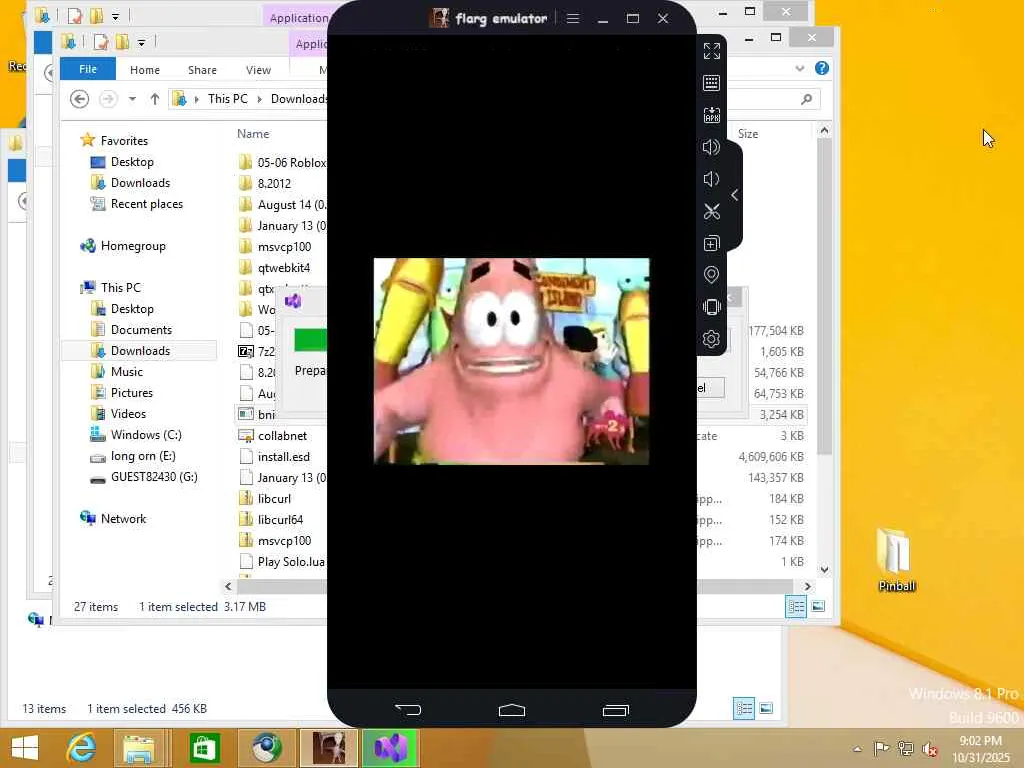1024x768 pixels.
Task: Toggle fullscreen in the emulator sidebar
Action: [x=711, y=51]
